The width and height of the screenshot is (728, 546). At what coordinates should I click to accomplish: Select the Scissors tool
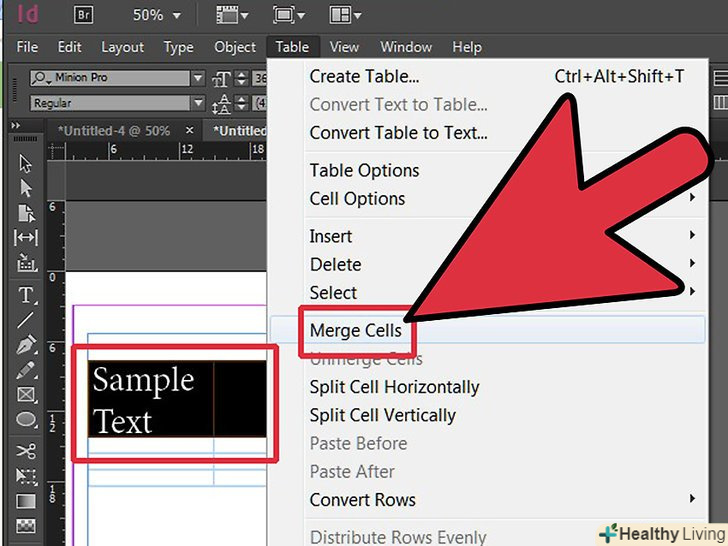(26, 451)
